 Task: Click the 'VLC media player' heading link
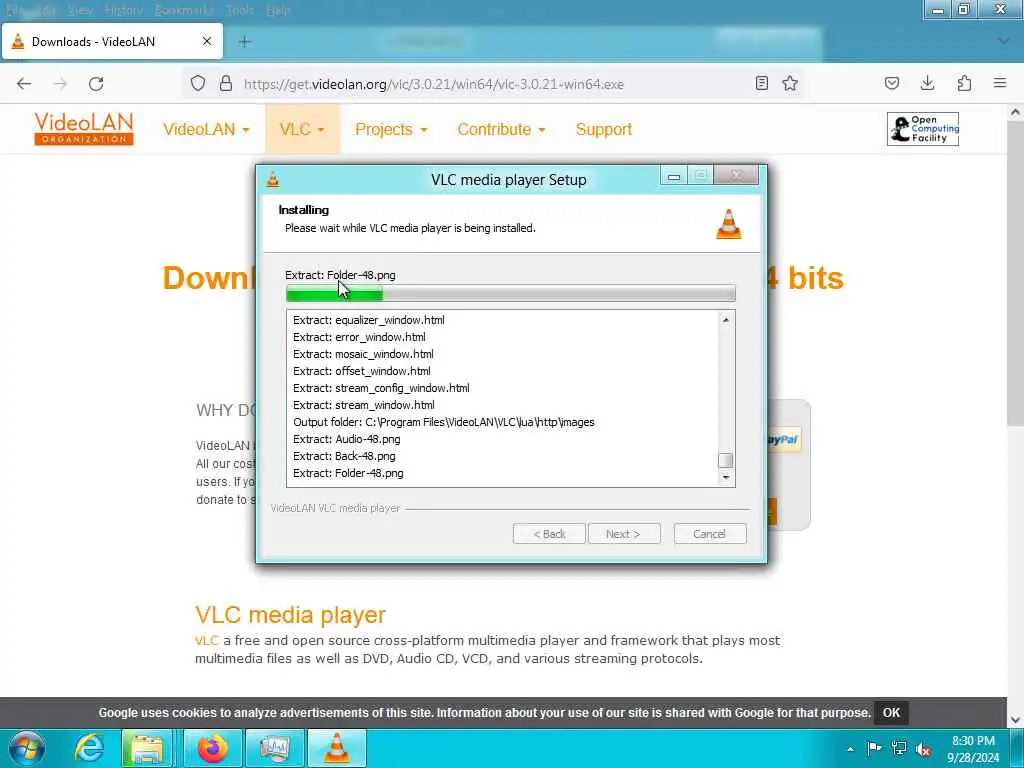291,615
